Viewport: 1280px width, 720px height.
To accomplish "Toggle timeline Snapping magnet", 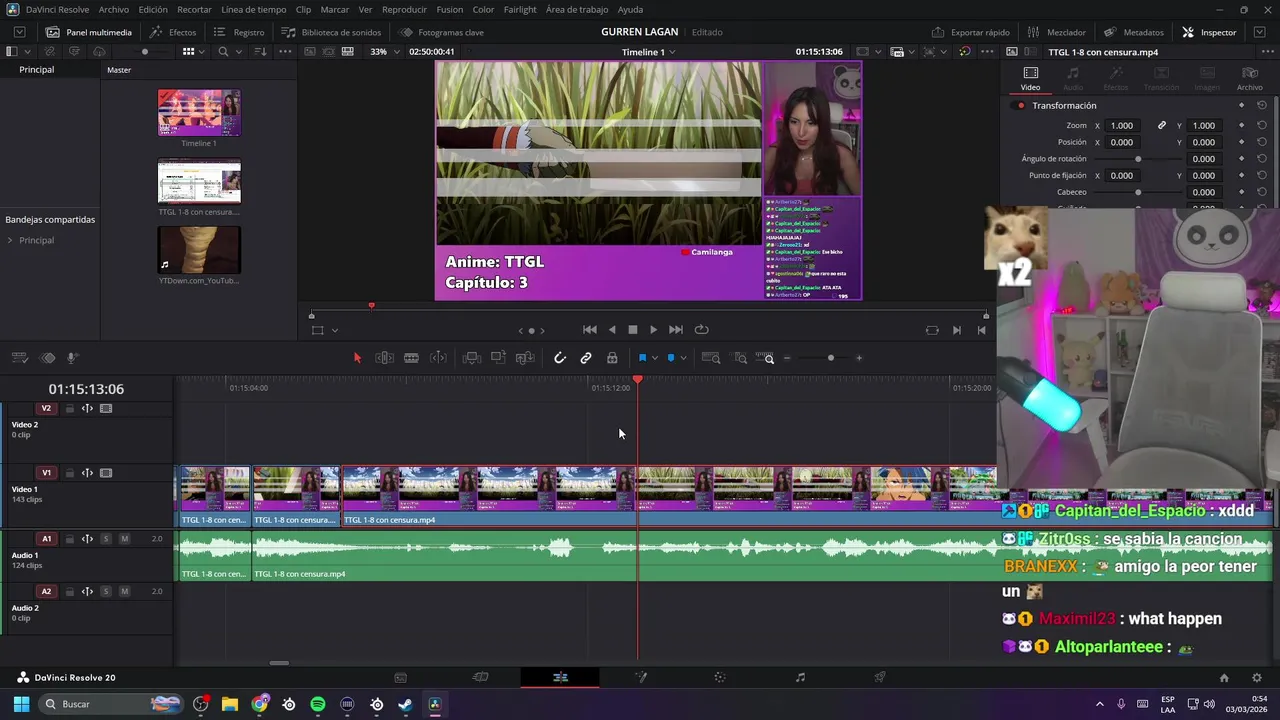I will (x=560, y=358).
